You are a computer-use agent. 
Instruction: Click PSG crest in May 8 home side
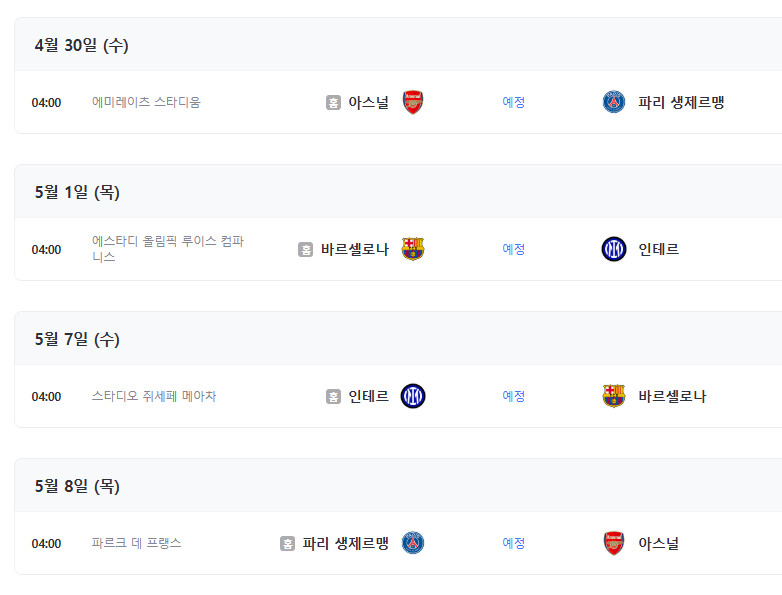pyautogui.click(x=413, y=543)
